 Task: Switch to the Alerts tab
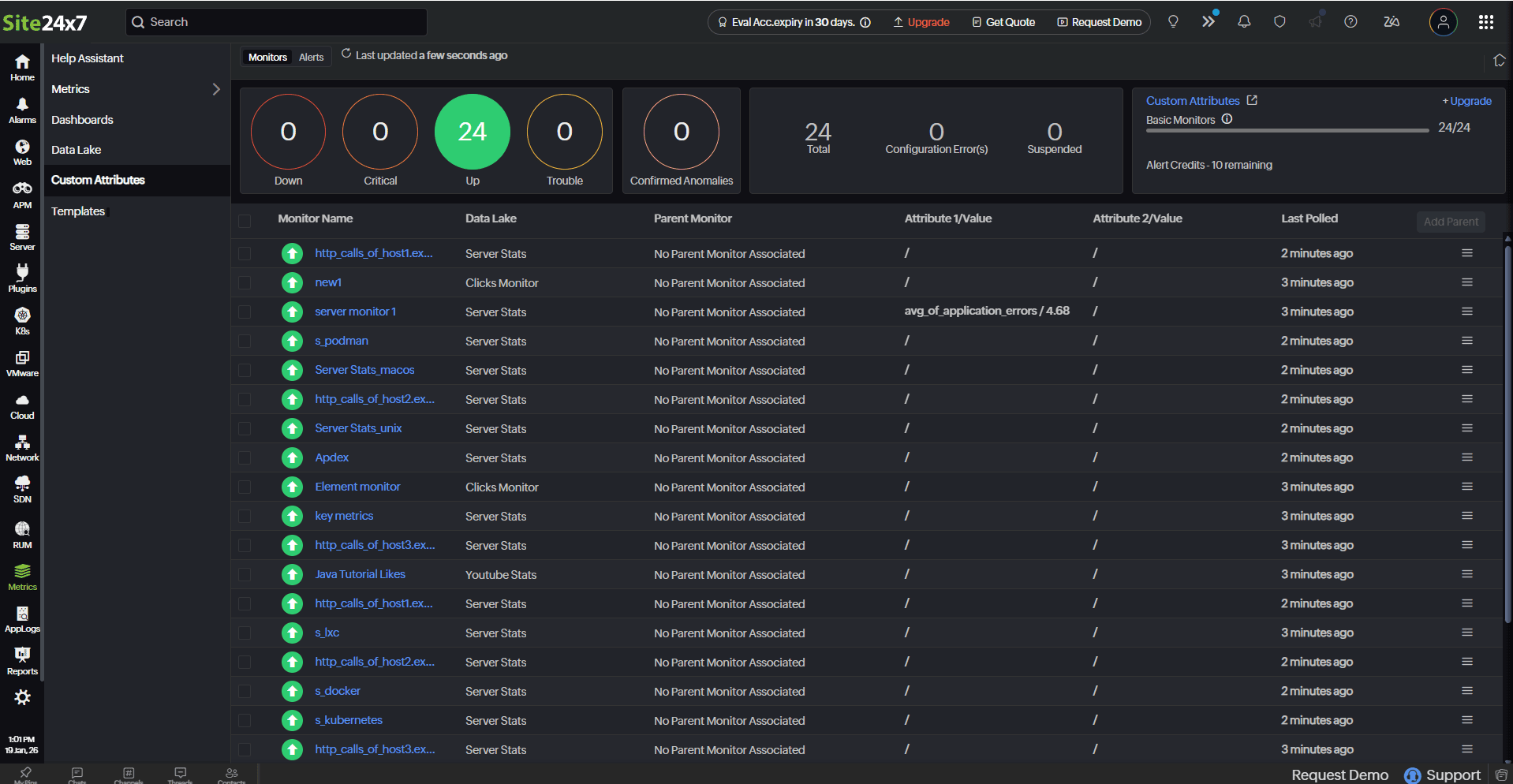(x=311, y=57)
